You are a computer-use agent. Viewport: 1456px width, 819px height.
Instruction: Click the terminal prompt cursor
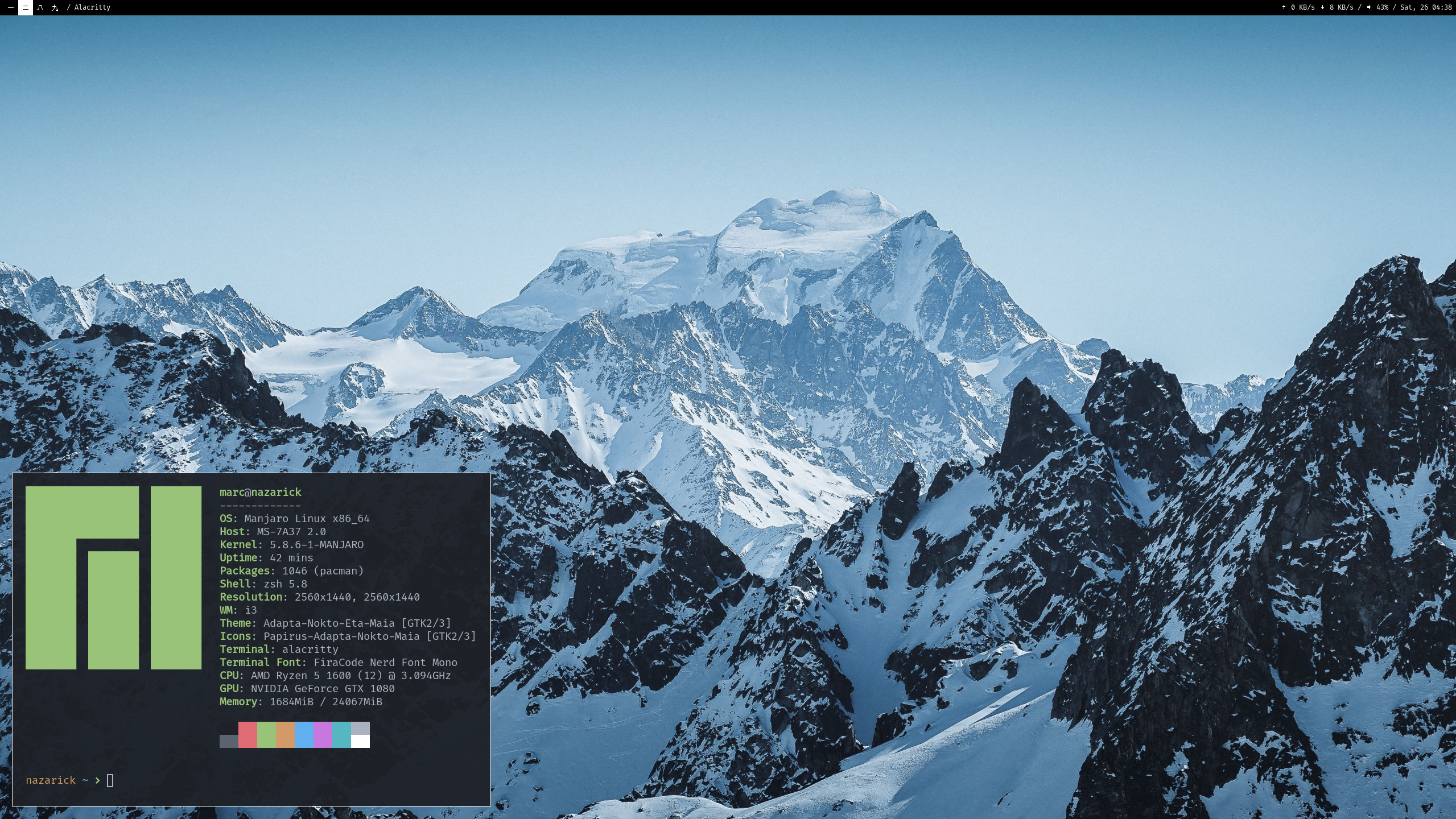(x=110, y=780)
